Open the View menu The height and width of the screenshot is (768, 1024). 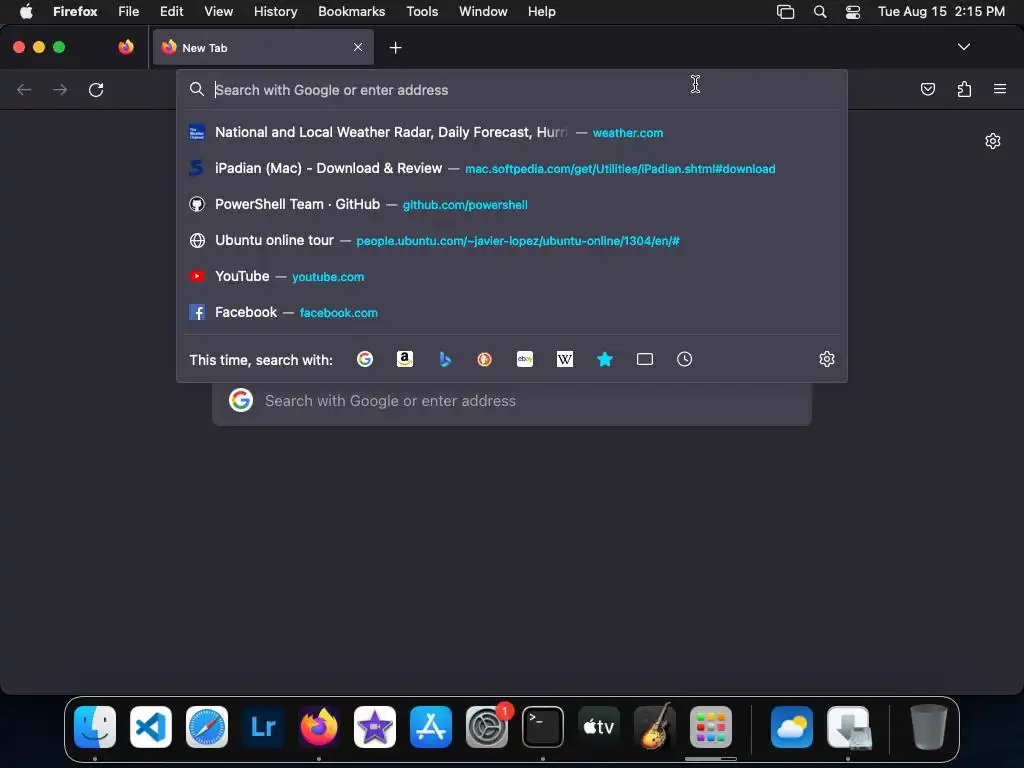(218, 11)
